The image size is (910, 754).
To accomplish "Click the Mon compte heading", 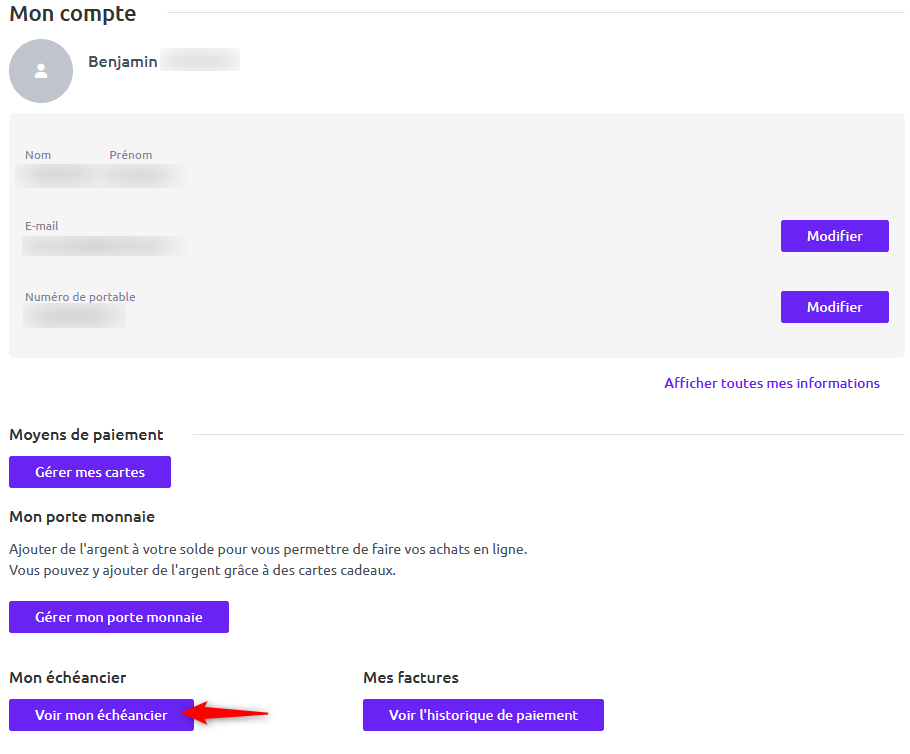I will (x=73, y=13).
